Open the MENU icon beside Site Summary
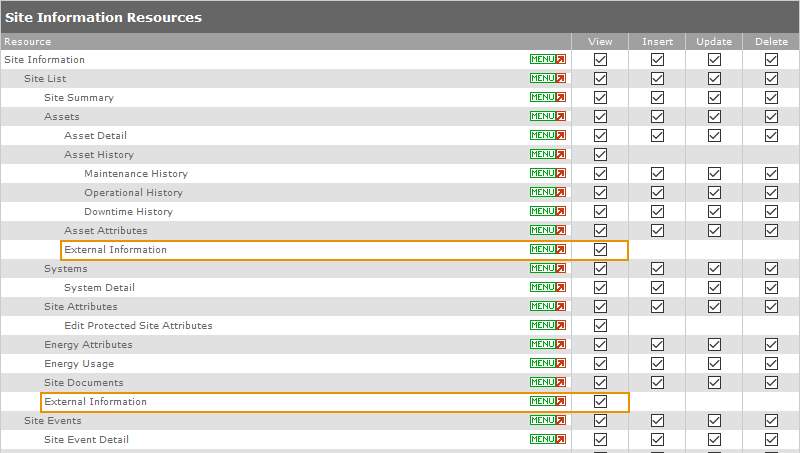 [547, 98]
